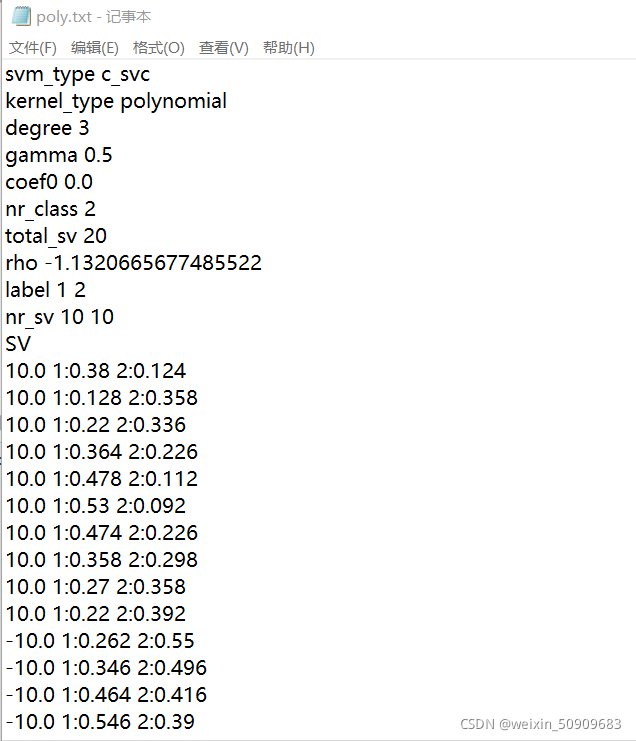Screen dimensions: 636x741
Task: Click on the nr_sv 10 10 line
Action: (x=60, y=317)
